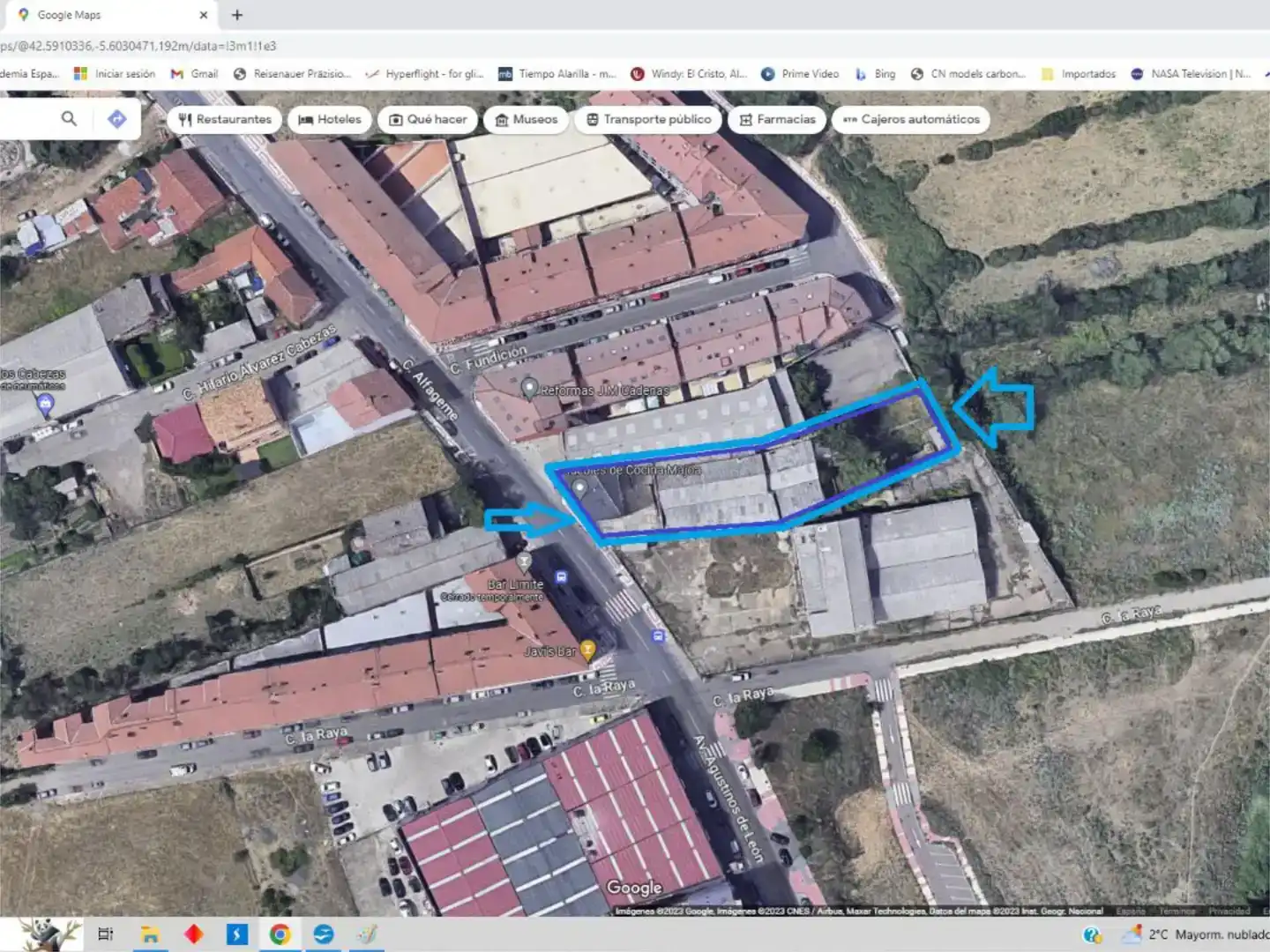
Task: Launch the blue S app in taskbar
Action: pos(237,934)
